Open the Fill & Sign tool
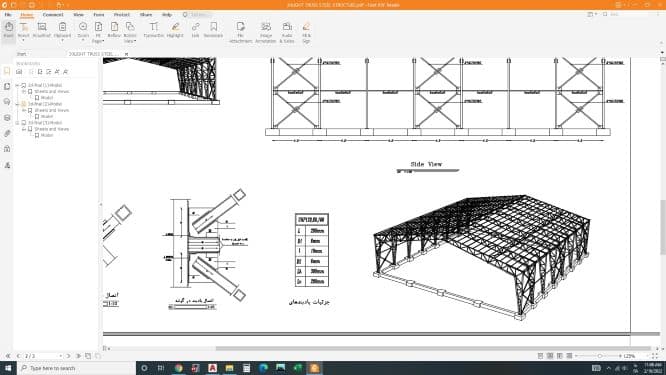The image size is (666, 375). 306,32
